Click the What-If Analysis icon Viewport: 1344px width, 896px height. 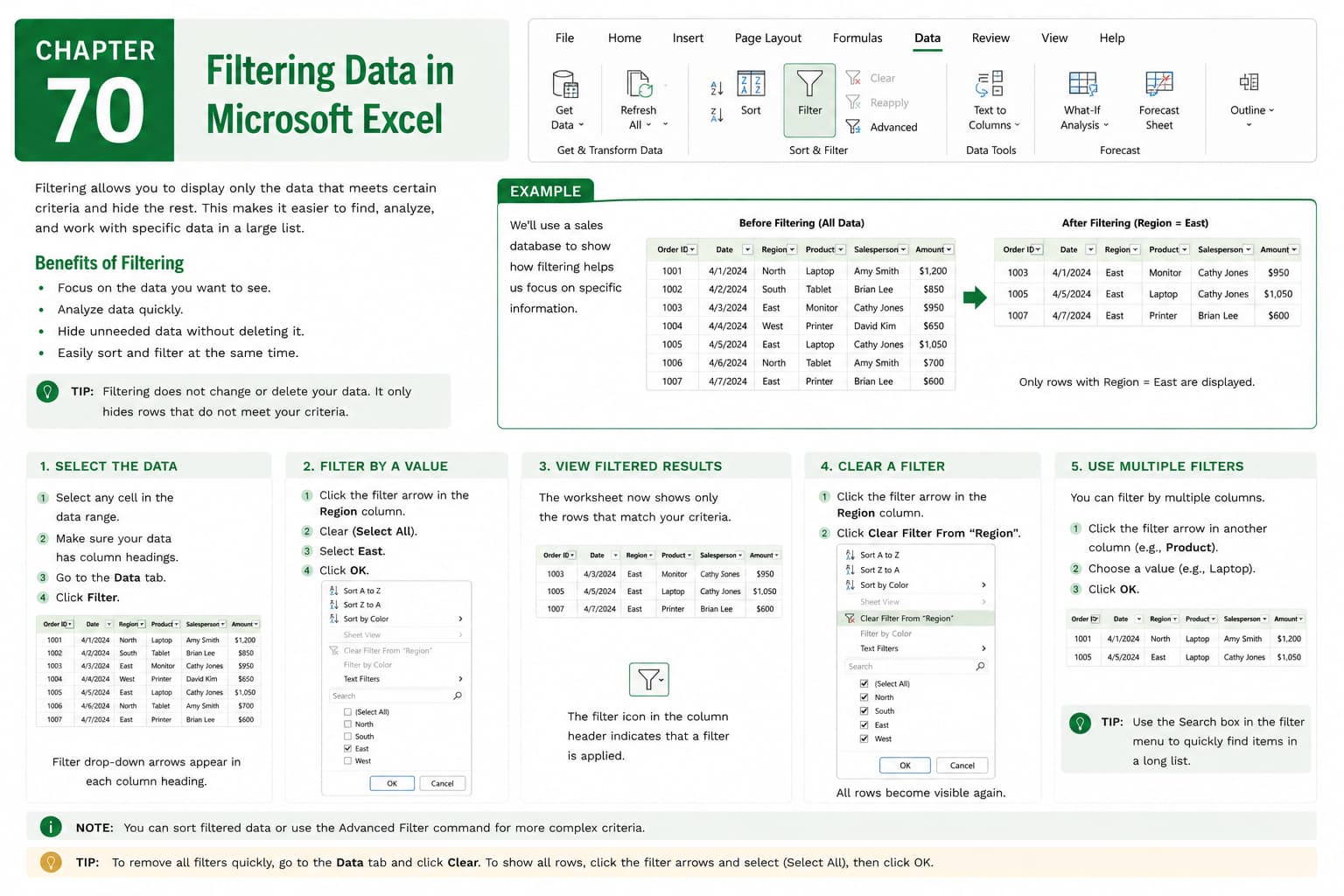coord(1082,84)
